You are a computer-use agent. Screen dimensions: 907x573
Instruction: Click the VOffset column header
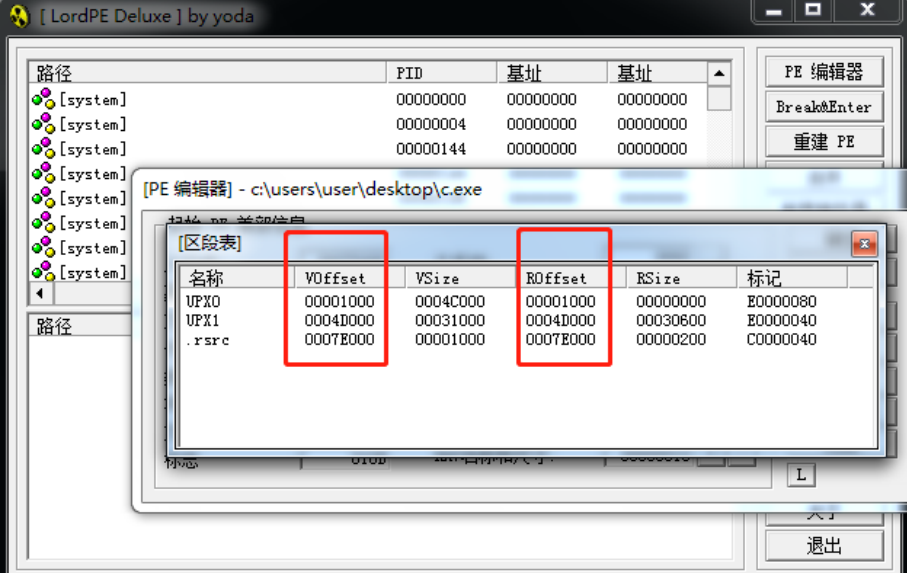click(x=349, y=278)
